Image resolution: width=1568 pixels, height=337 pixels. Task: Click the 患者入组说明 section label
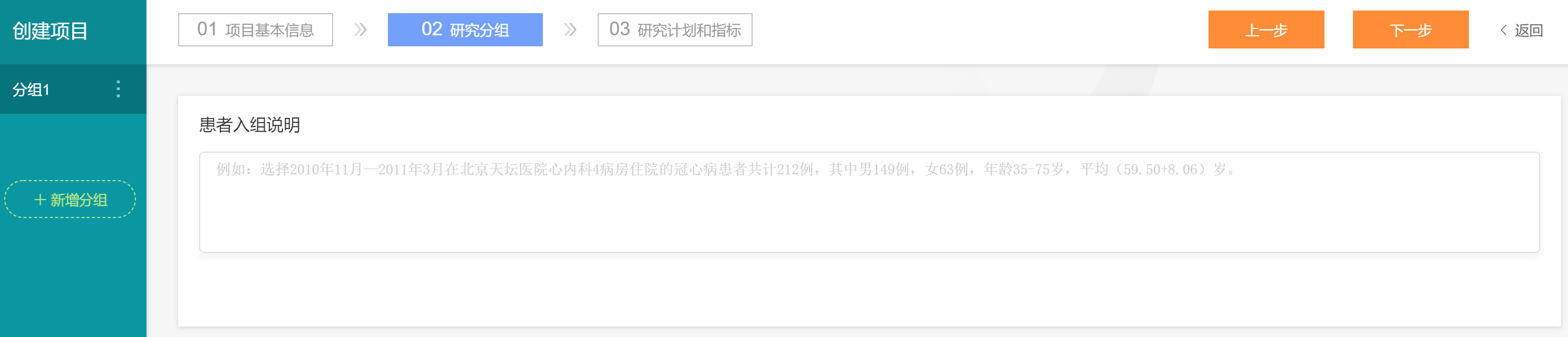(250, 125)
